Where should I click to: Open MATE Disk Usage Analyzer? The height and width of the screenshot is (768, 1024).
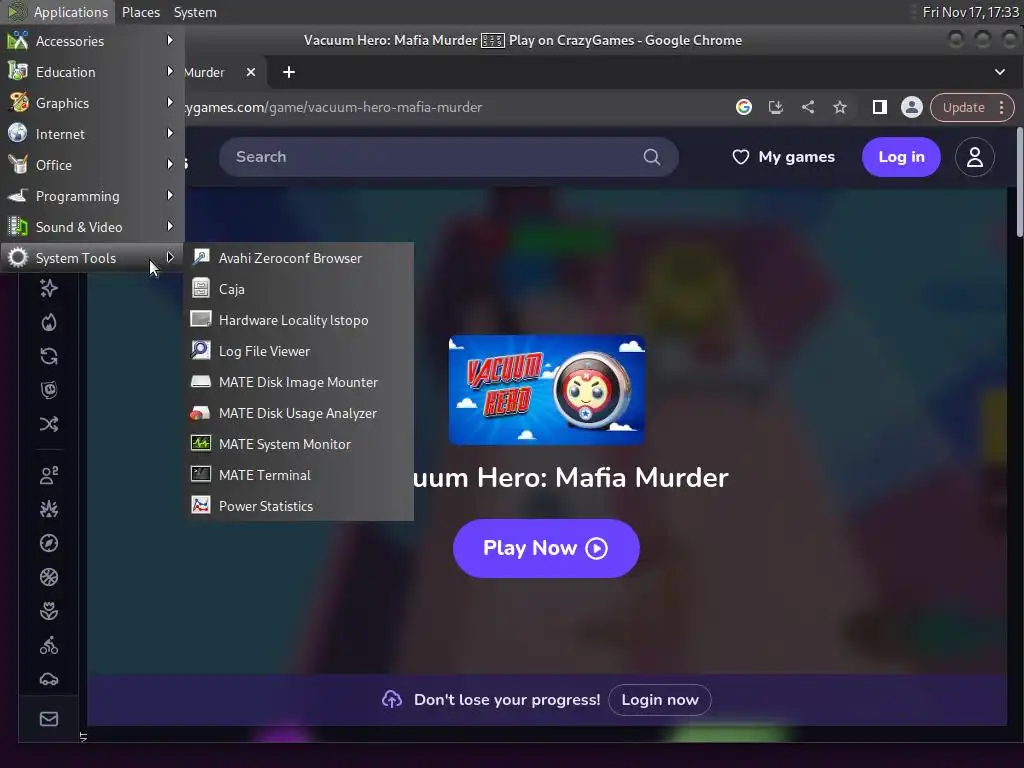click(x=298, y=413)
